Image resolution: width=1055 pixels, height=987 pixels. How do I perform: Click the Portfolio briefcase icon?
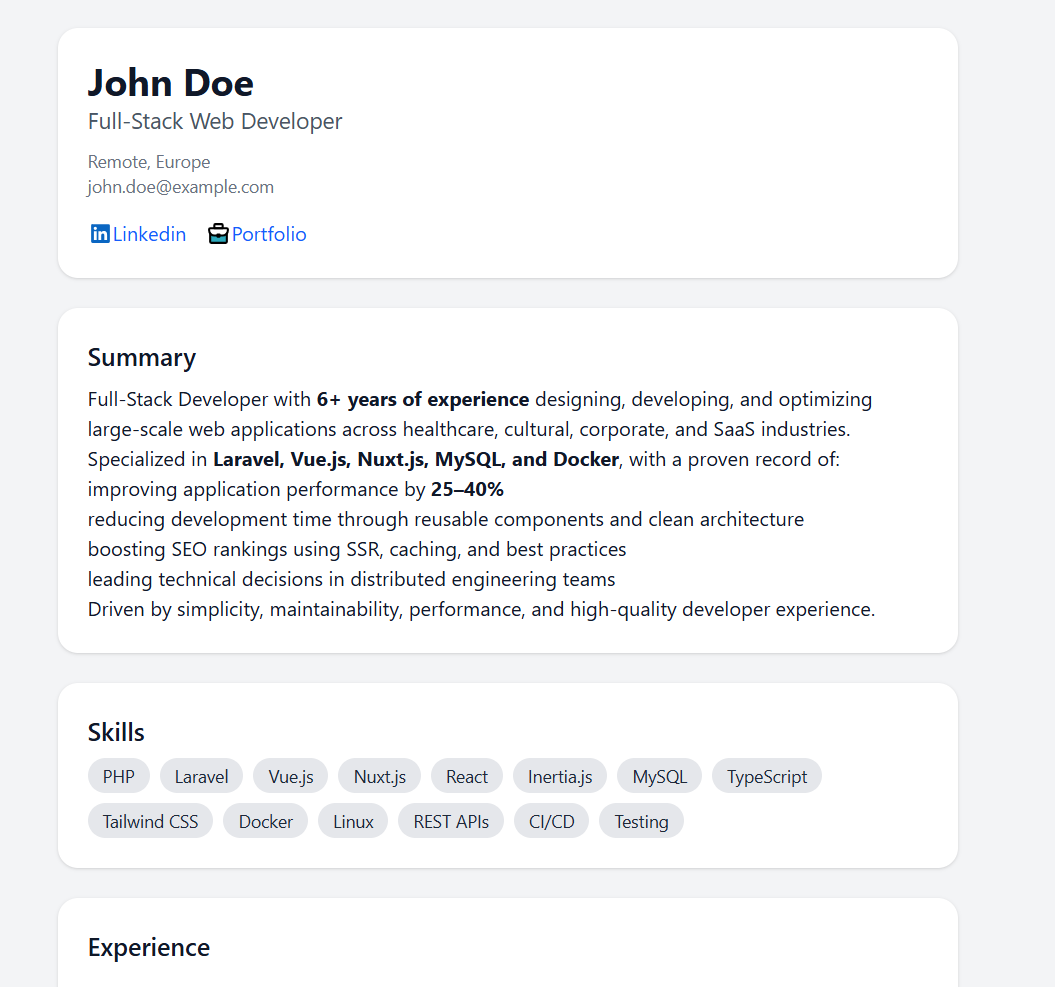coord(218,234)
